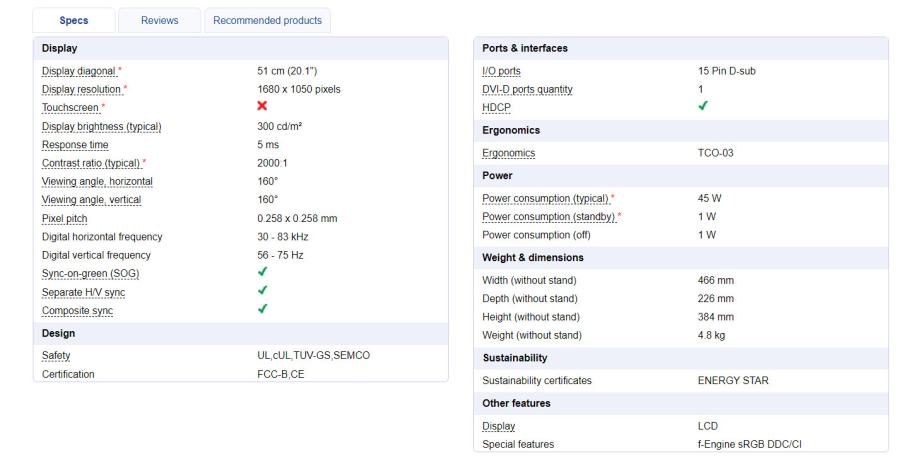The image size is (920, 456).
Task: Click the Safety label under Design
Action: click(56, 356)
